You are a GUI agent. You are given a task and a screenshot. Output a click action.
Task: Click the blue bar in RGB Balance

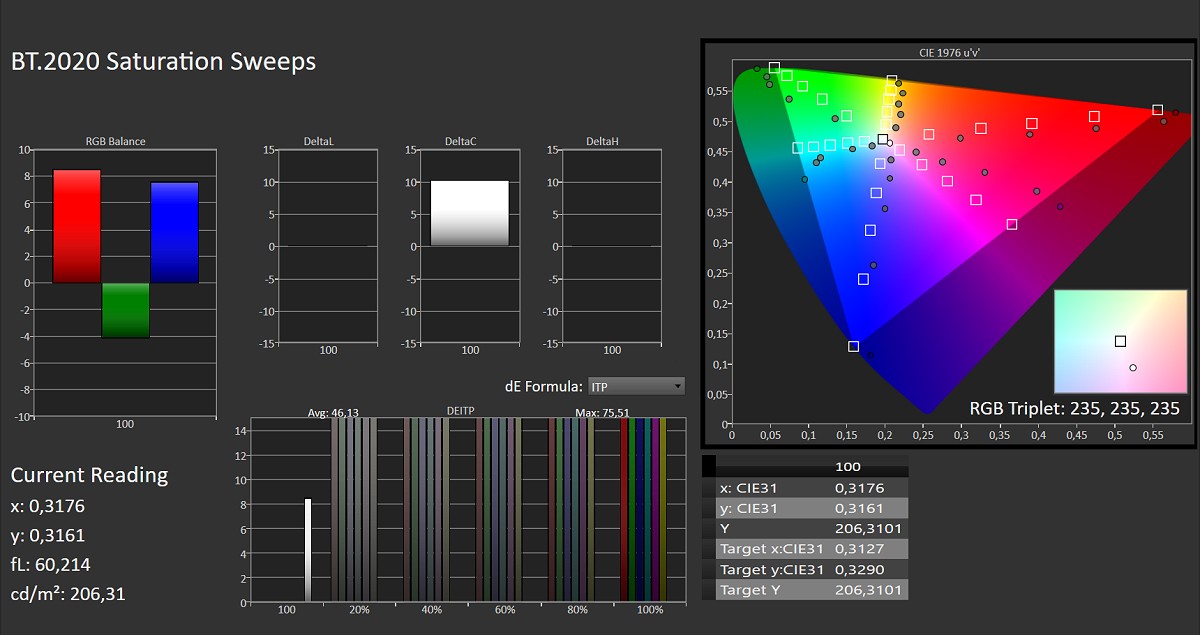point(174,232)
